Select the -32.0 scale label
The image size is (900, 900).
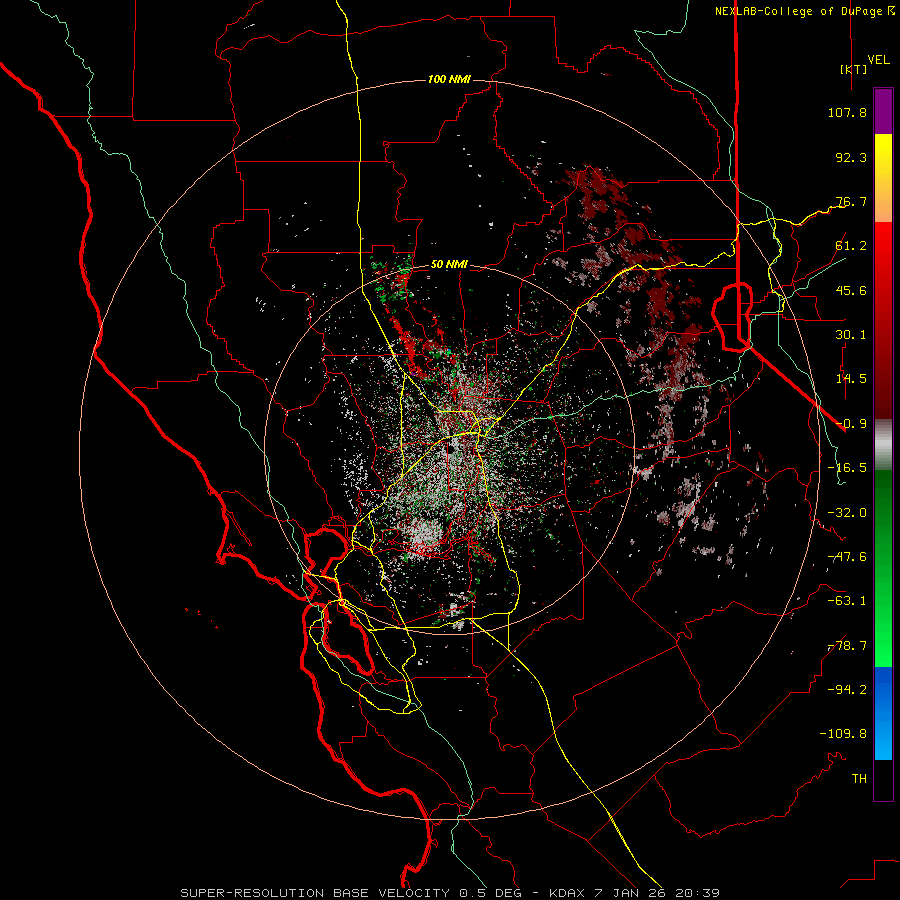847,513
